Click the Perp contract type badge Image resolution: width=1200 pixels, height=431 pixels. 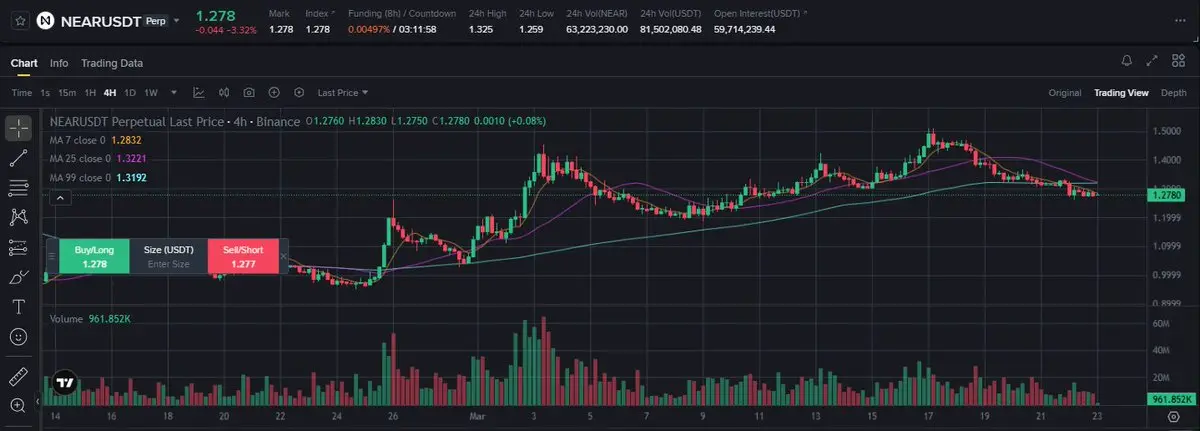(155, 21)
